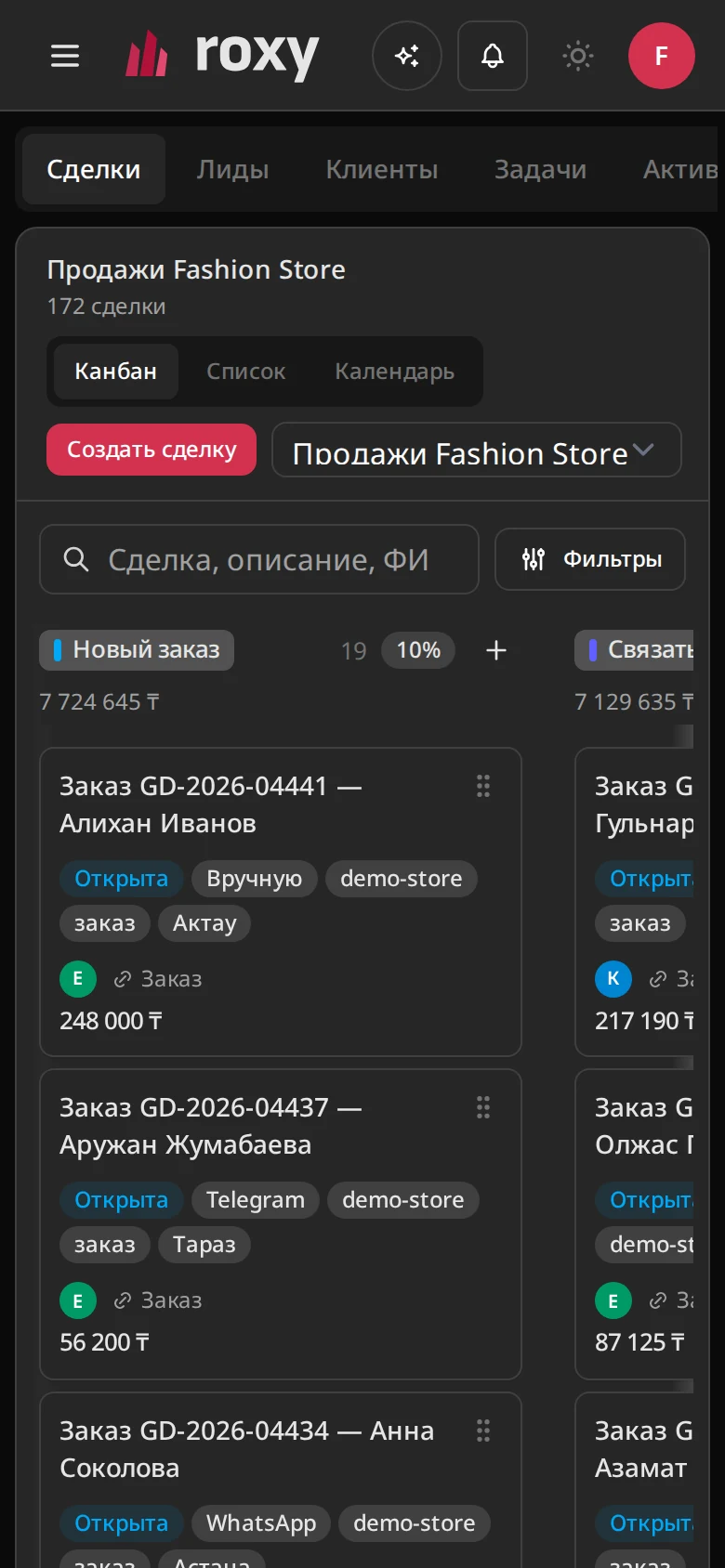Click the Telegram tag
Screen dimensions: 725x1568
point(256,1200)
